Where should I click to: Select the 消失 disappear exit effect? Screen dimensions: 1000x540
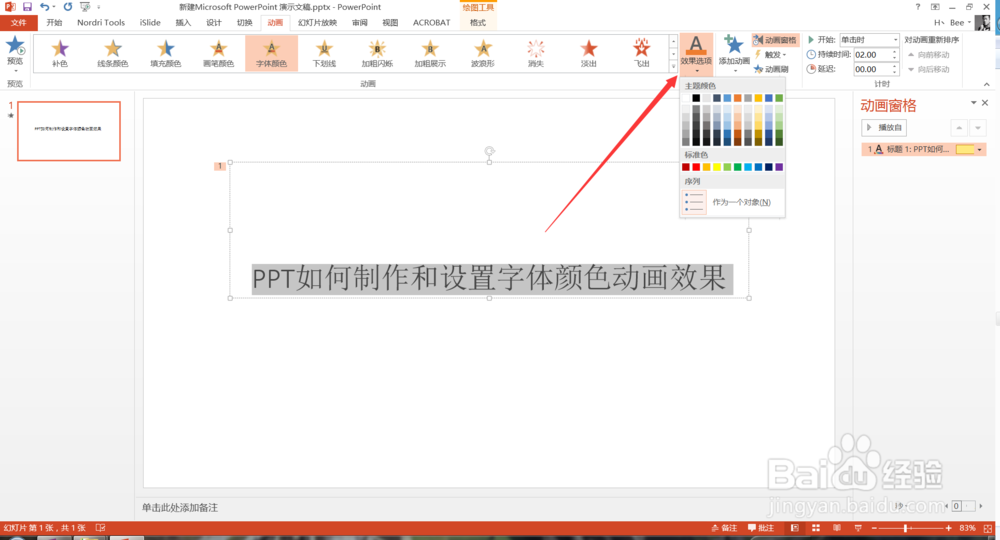[536, 52]
